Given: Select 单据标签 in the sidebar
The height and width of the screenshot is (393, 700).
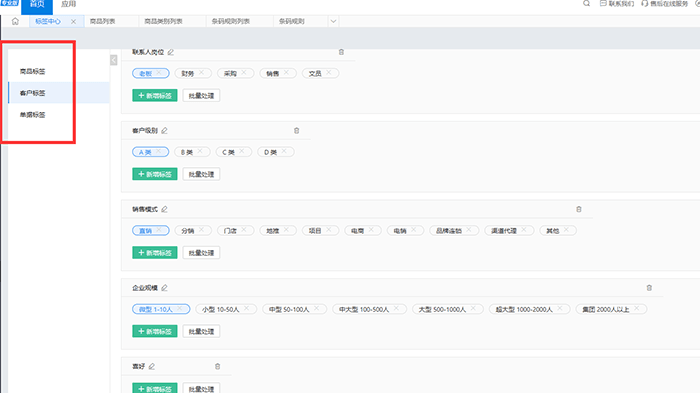Looking at the screenshot, I should (33, 115).
